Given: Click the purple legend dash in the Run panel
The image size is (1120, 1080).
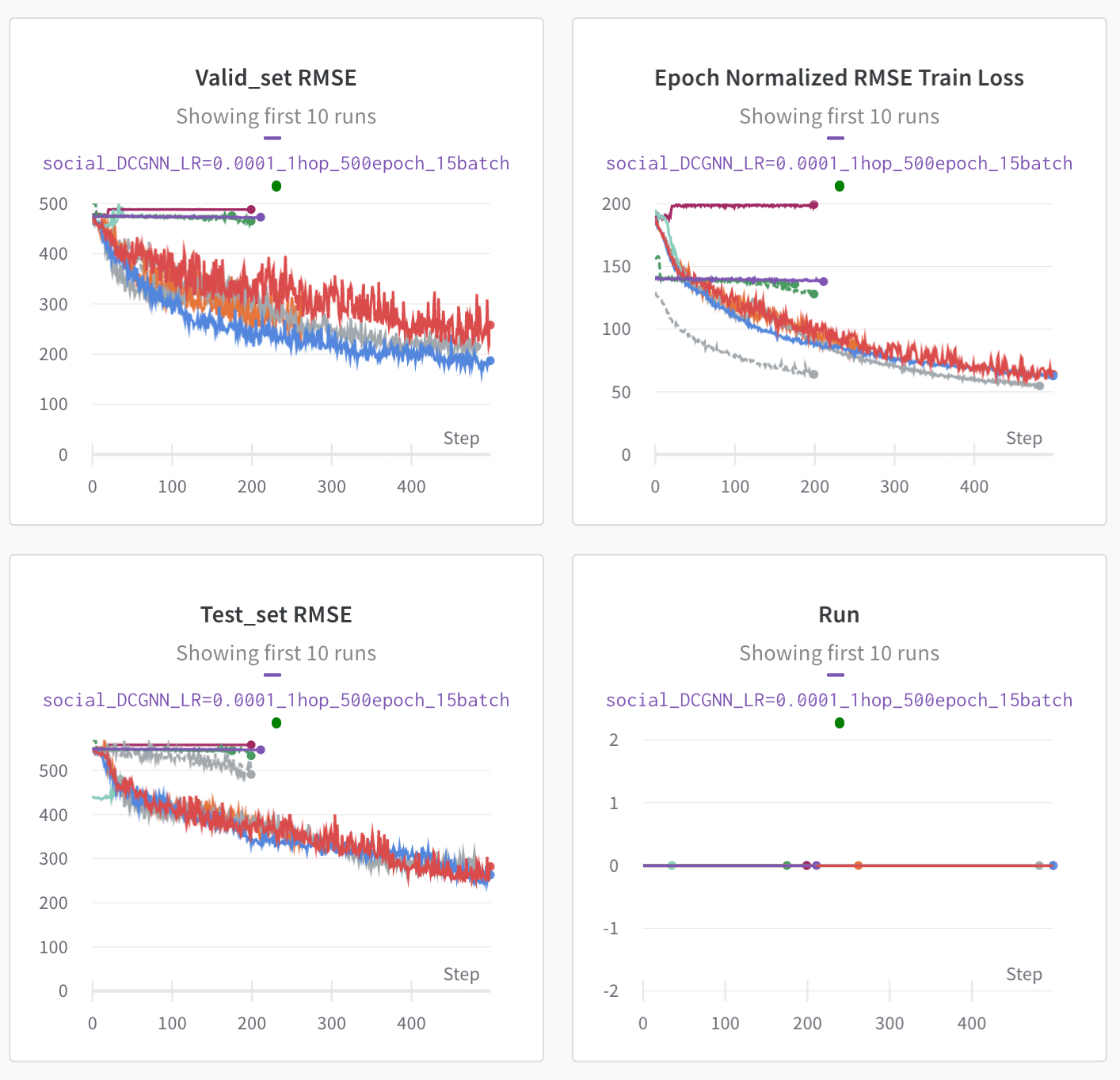Looking at the screenshot, I should click(836, 674).
